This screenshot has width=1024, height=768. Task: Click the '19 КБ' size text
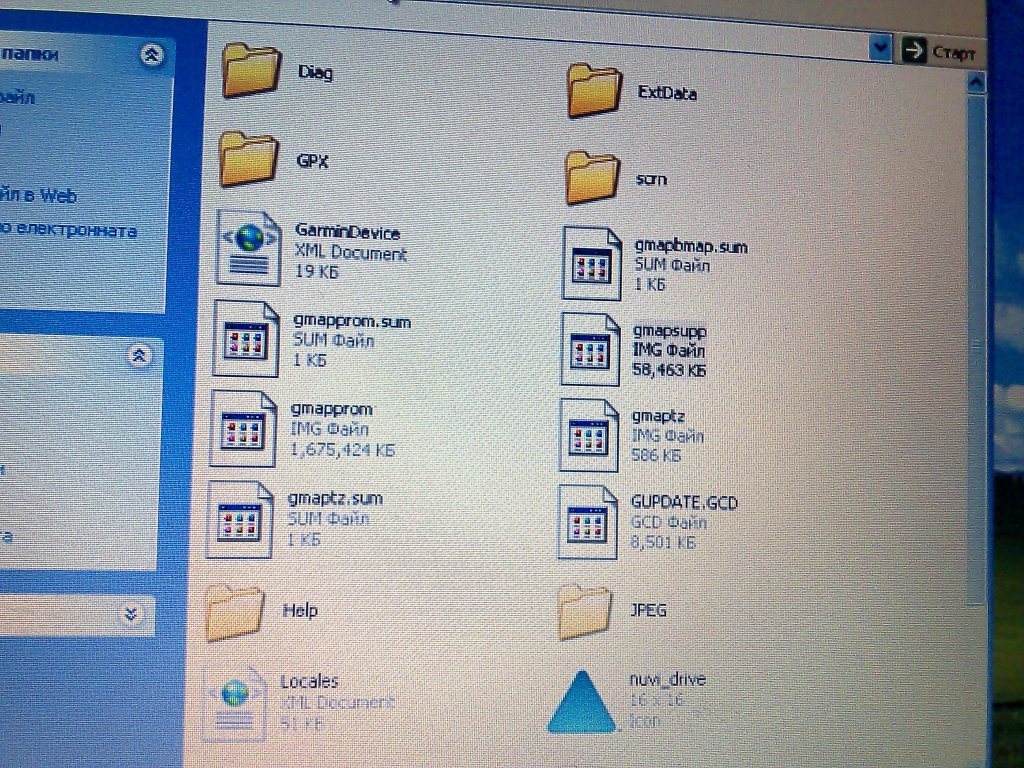(317, 271)
